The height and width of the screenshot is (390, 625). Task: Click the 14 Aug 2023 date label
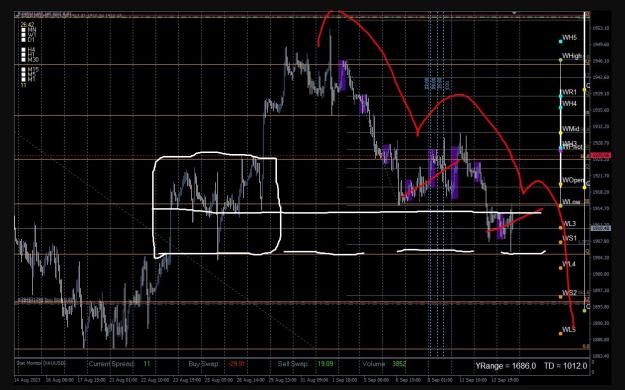(x=28, y=380)
